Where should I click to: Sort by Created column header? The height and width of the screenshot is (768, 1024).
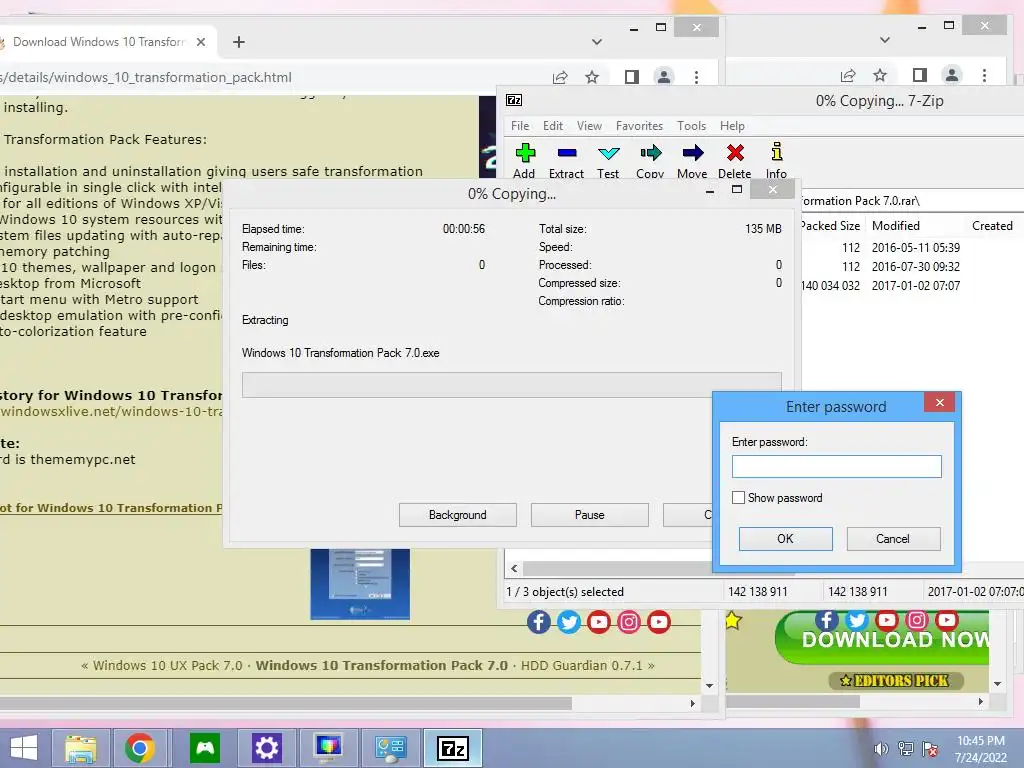pos(992,225)
